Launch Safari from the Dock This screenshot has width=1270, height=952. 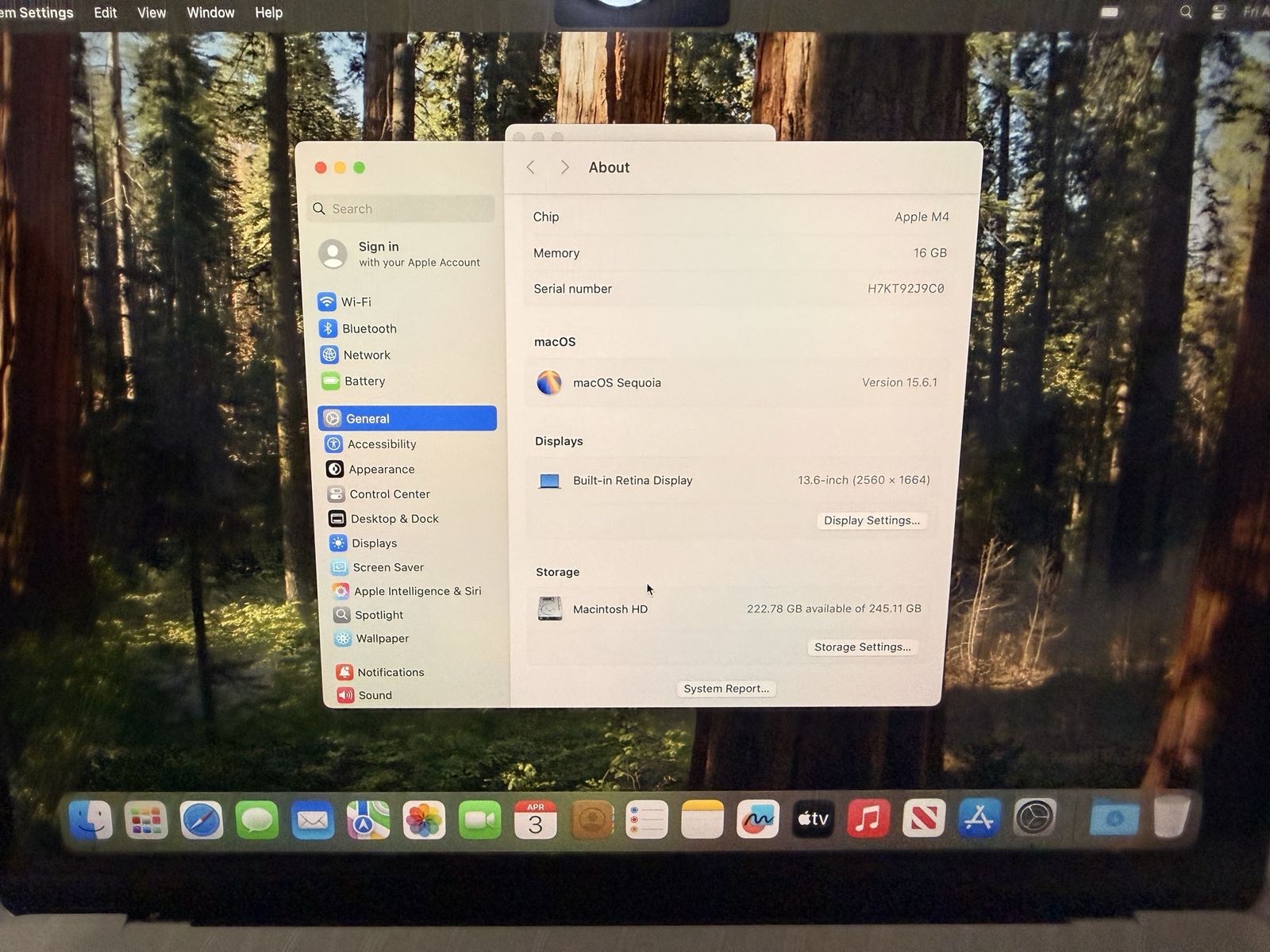tap(202, 820)
